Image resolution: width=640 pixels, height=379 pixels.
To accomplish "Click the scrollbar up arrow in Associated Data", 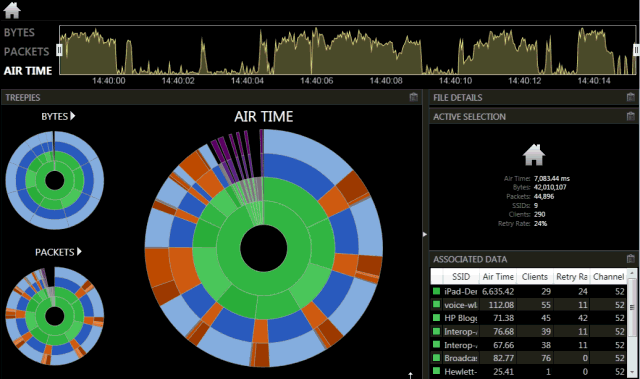I will coord(632,273).
